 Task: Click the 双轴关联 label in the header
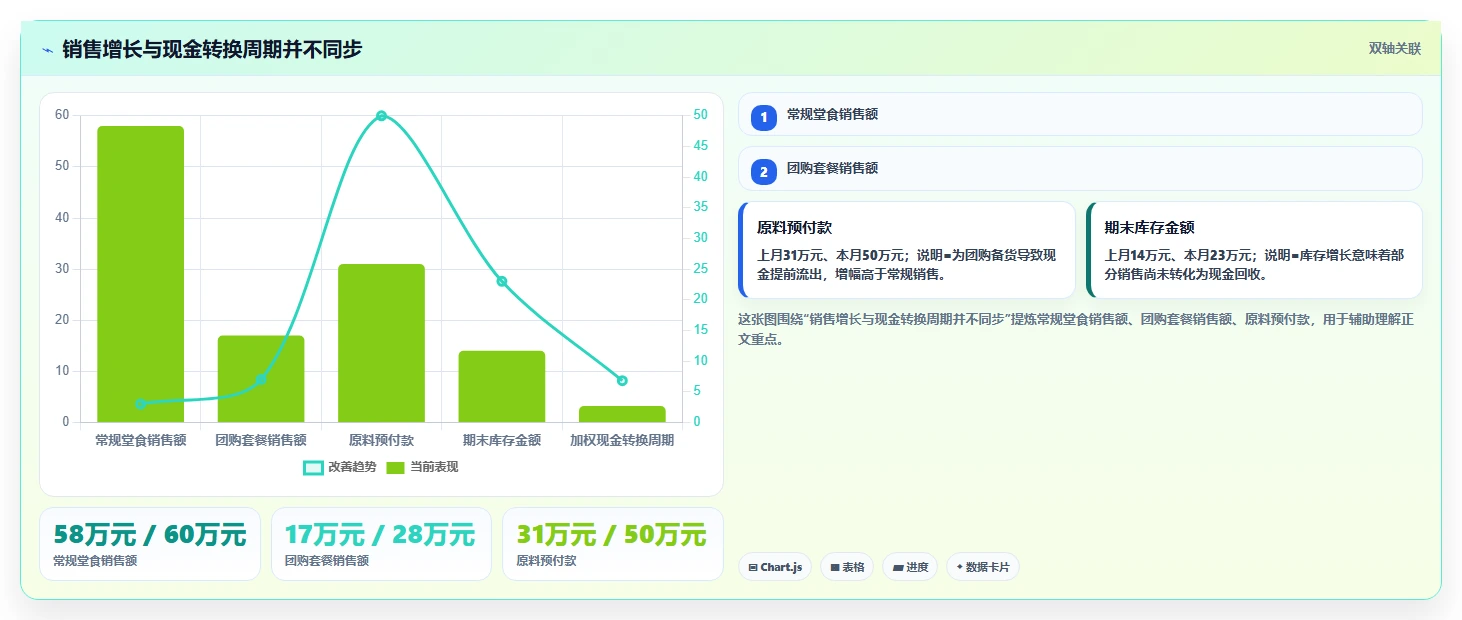pyautogui.click(x=1394, y=49)
